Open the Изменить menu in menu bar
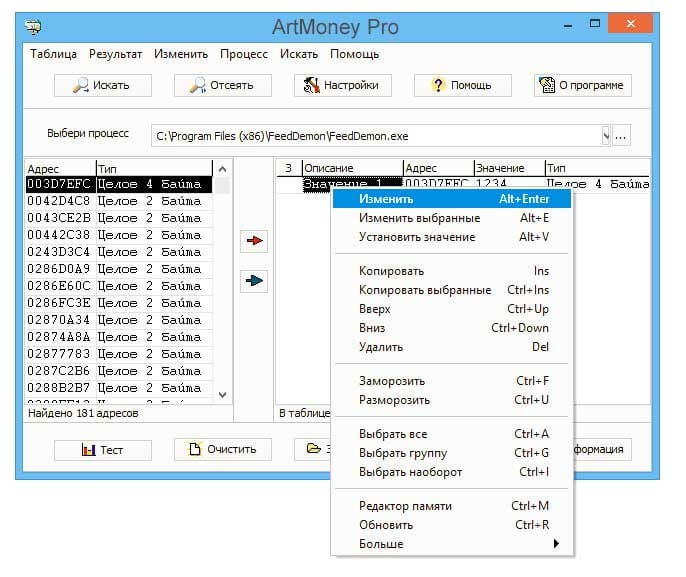The height and width of the screenshot is (577, 686). pyautogui.click(x=181, y=54)
